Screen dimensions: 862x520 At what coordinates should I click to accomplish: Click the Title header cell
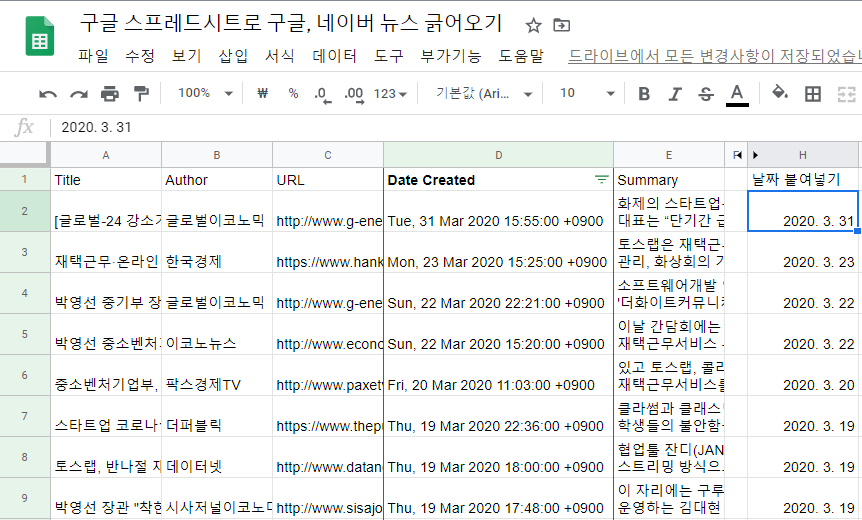[x=106, y=180]
